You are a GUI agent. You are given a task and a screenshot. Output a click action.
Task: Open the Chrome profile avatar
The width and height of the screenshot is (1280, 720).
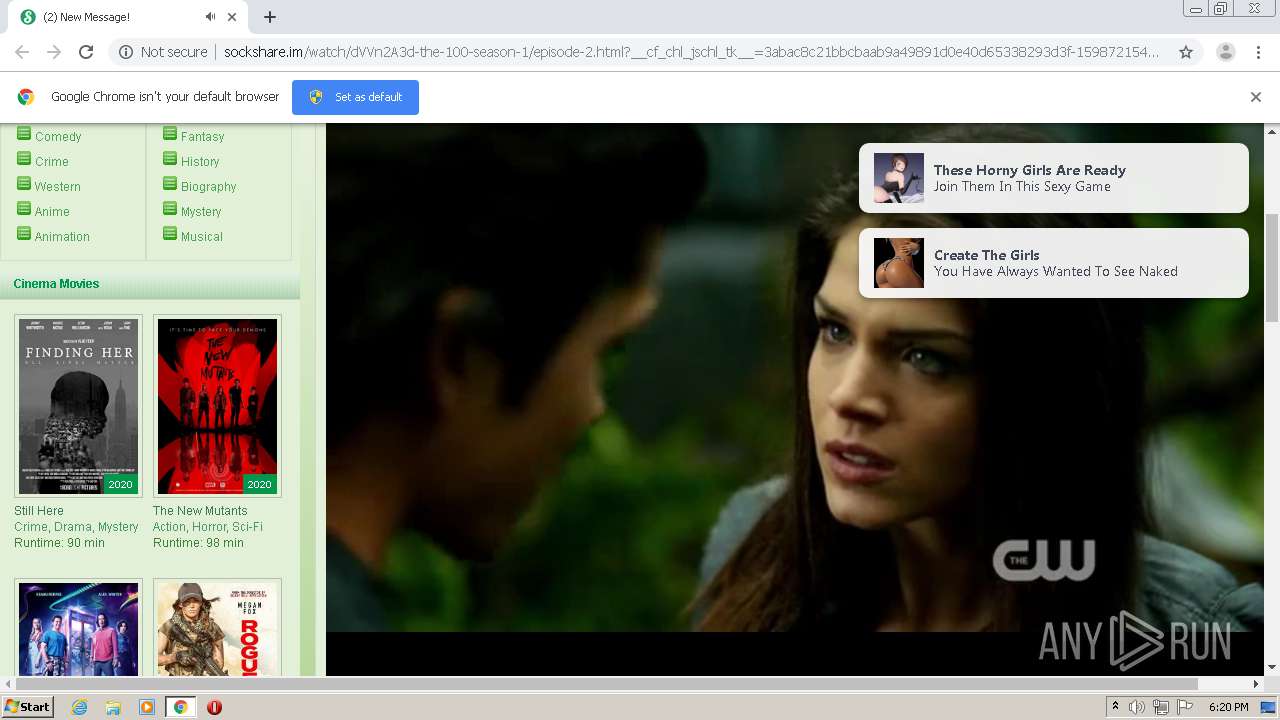pos(1225,52)
